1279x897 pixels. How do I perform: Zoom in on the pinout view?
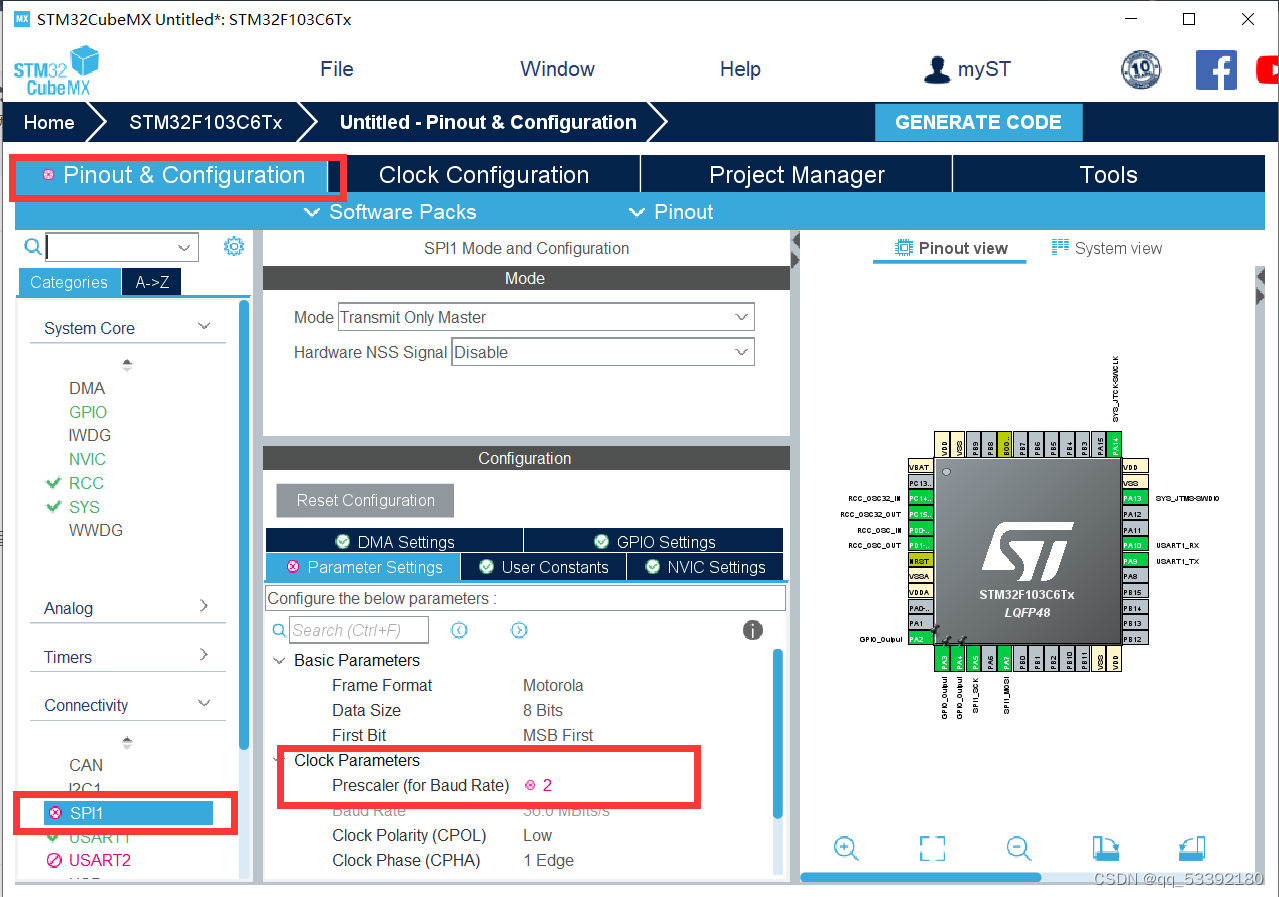coord(846,849)
